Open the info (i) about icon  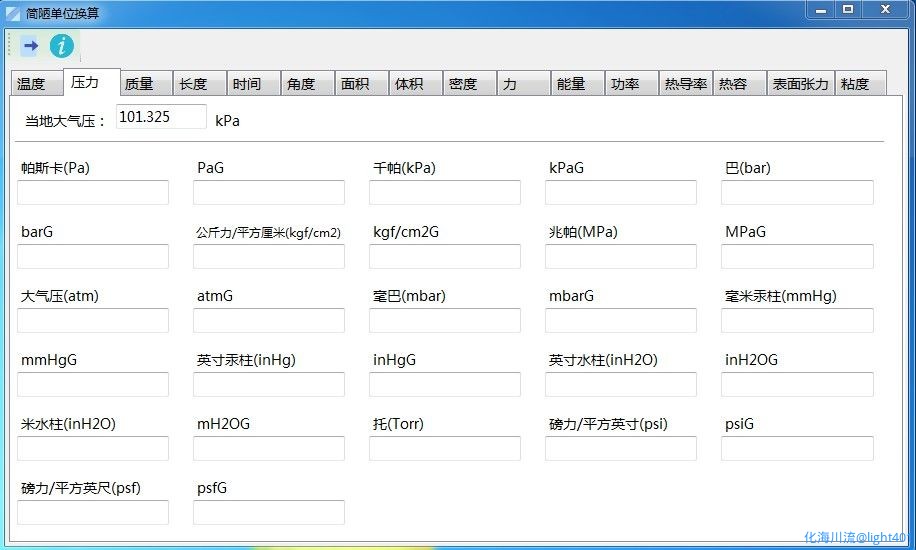point(62,46)
